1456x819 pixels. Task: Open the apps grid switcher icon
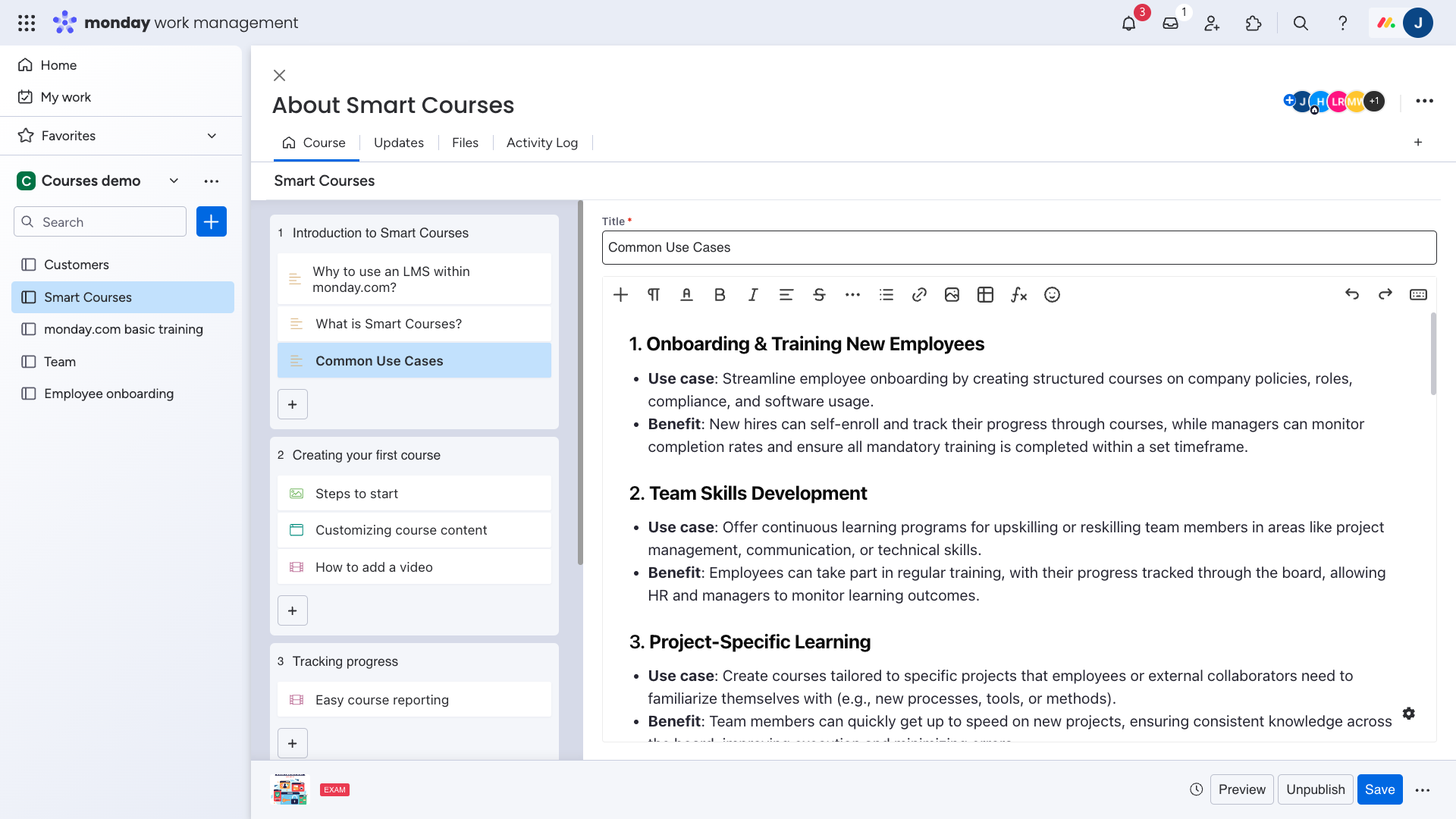click(27, 23)
